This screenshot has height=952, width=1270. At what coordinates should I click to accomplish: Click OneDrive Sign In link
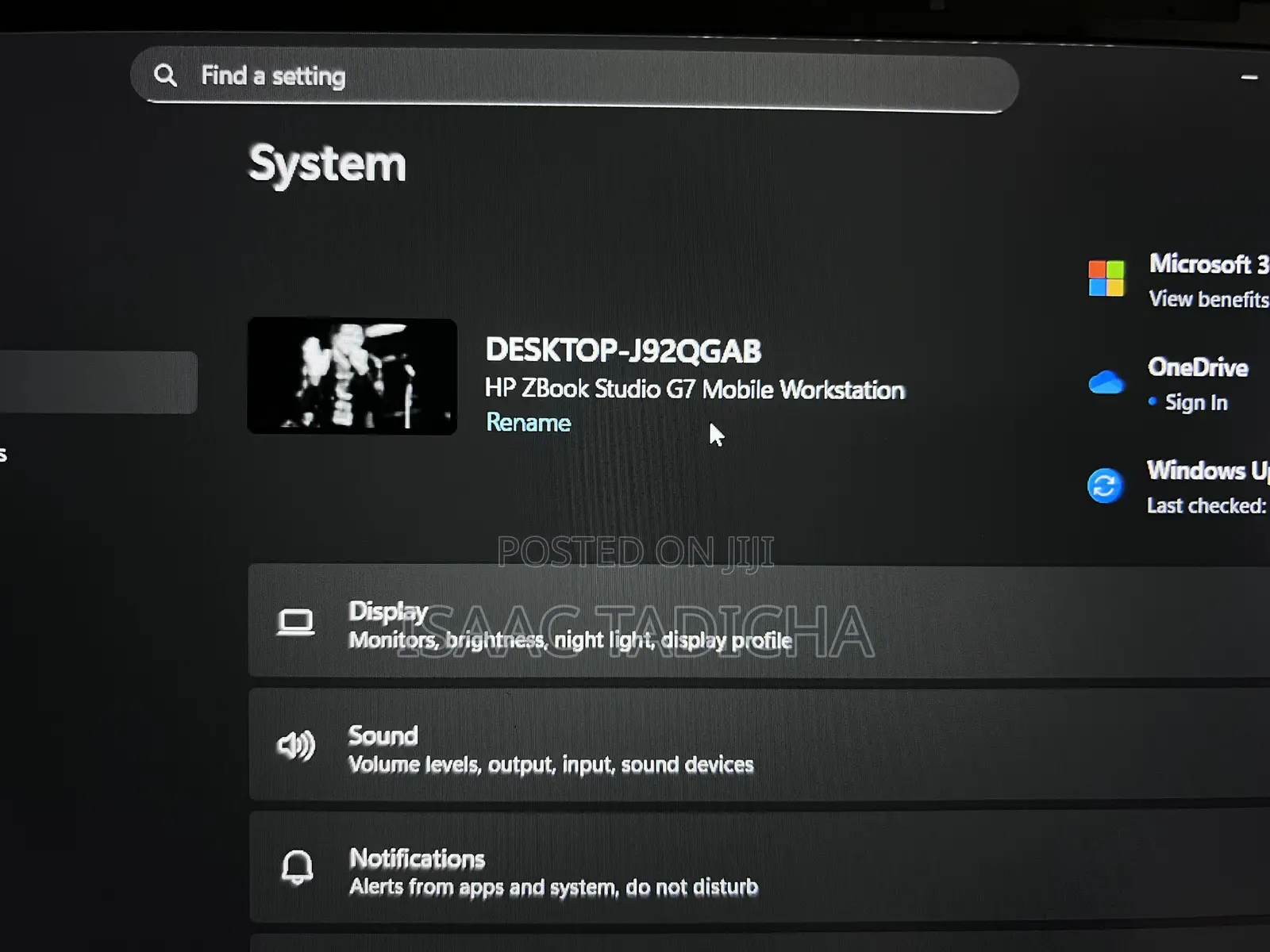(x=1196, y=403)
